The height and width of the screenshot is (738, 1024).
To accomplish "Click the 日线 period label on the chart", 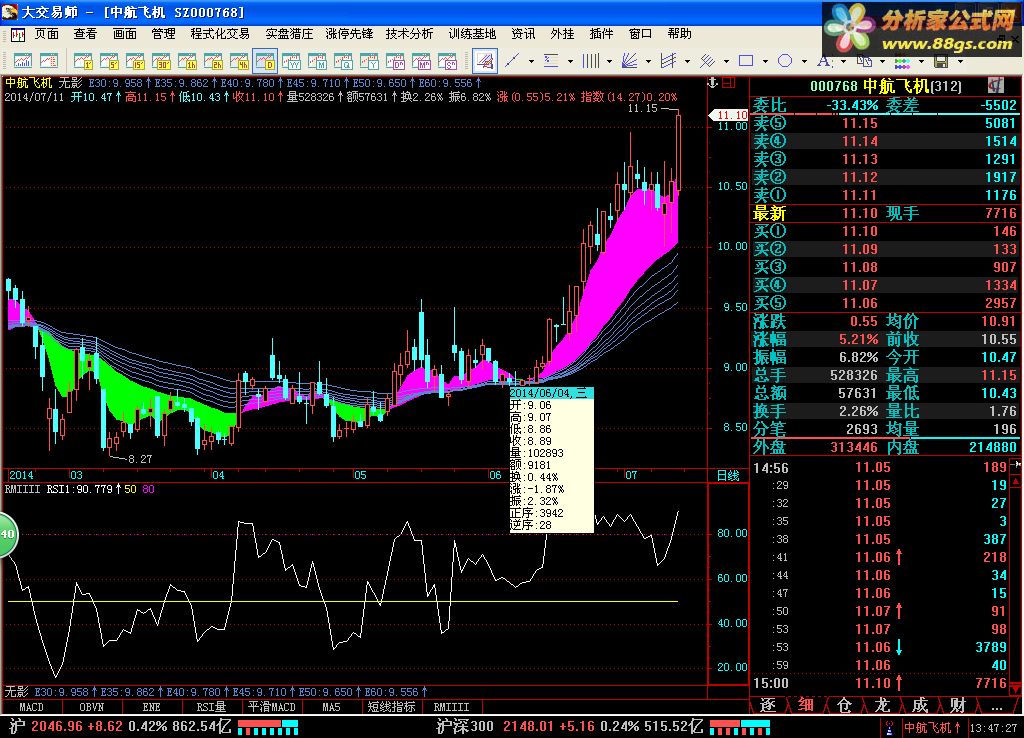I will click(x=728, y=475).
